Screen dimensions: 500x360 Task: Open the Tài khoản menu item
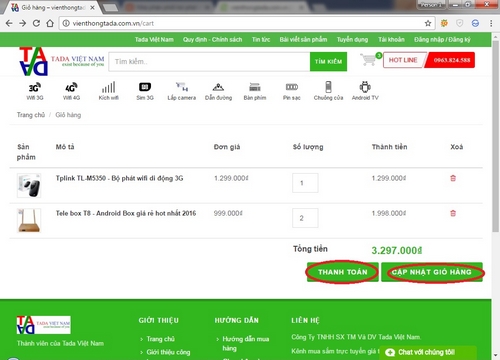click(x=391, y=40)
